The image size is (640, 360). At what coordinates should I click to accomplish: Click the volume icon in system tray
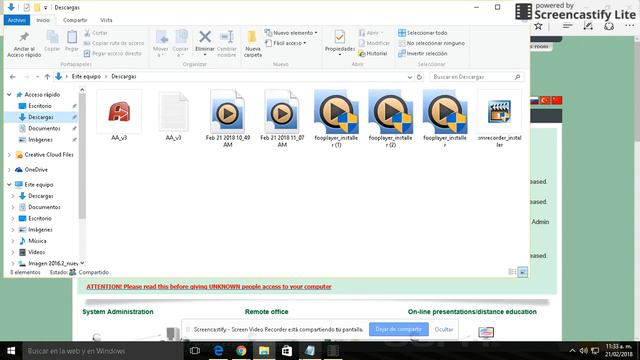point(584,351)
